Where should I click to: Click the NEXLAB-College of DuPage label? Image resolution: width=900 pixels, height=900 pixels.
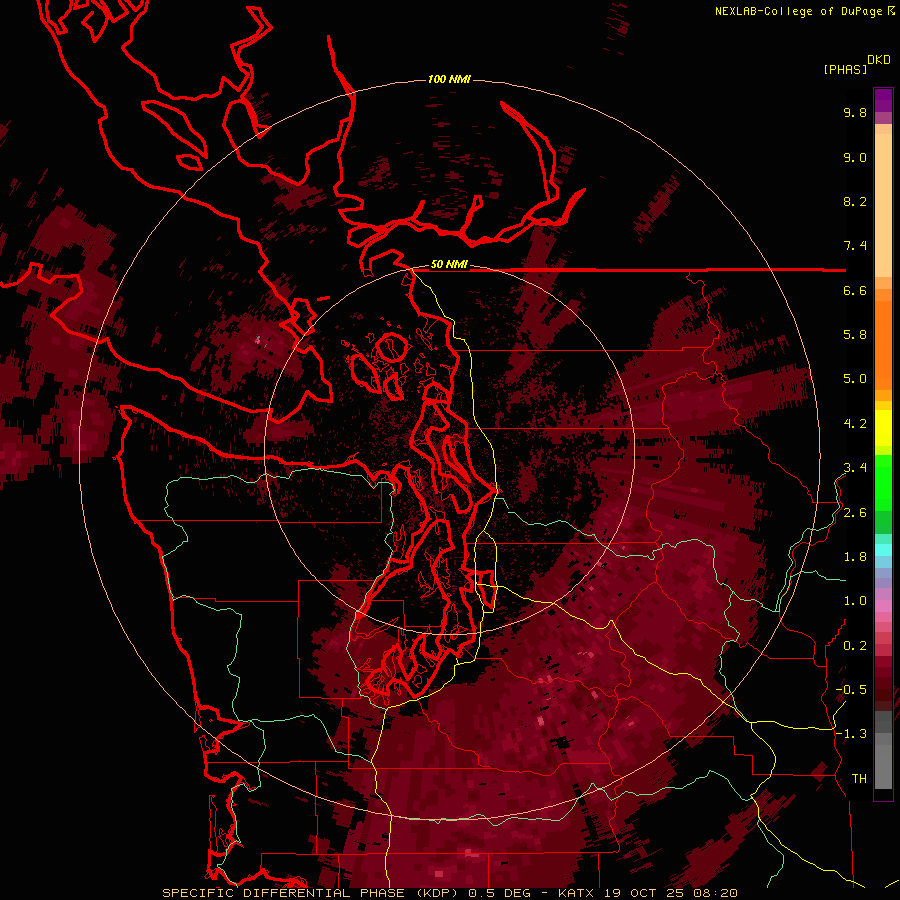point(798,11)
